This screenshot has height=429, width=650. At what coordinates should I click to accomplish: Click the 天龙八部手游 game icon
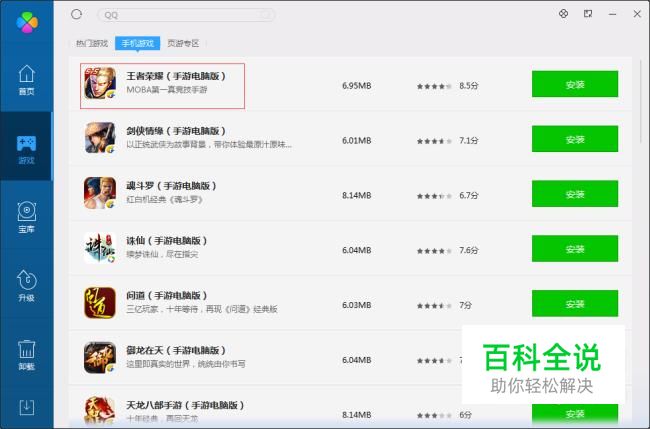pos(100,410)
